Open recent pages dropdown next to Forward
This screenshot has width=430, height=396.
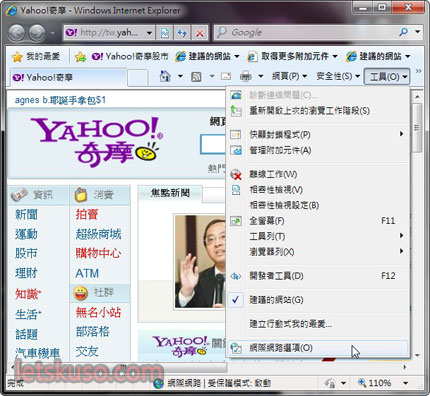(x=52, y=33)
